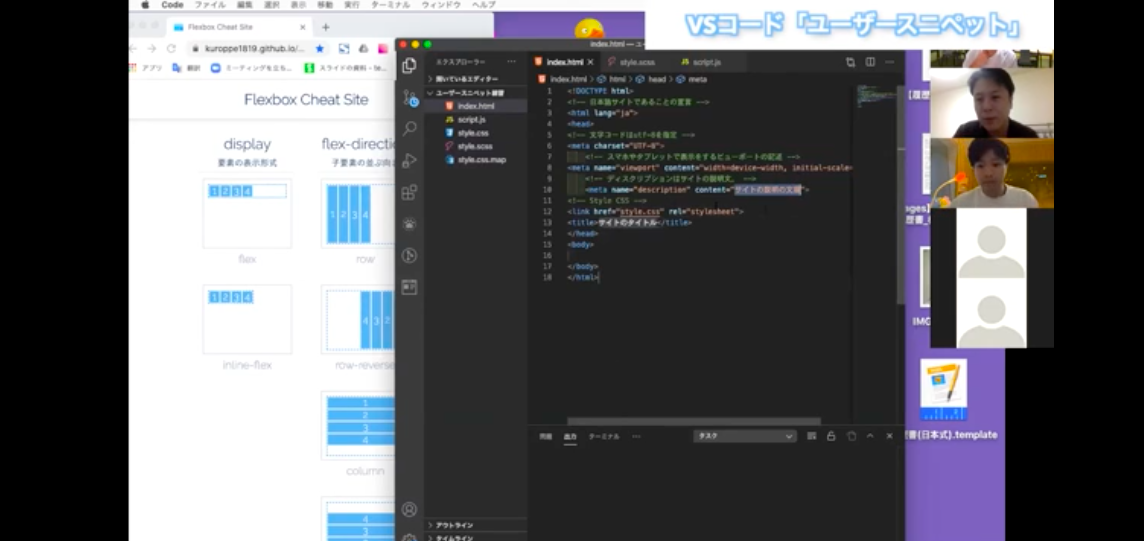Image resolution: width=1144 pixels, height=541 pixels.
Task: Click the open log file icon in panel
Action: point(851,436)
